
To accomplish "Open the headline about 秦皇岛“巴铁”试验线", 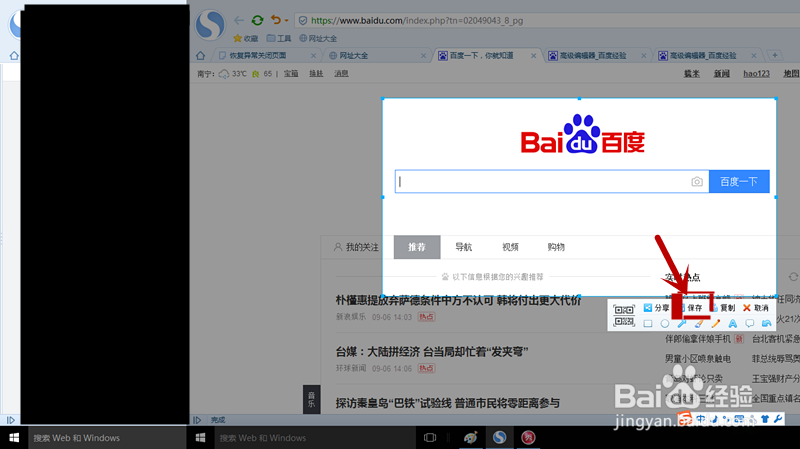I will 447,403.
